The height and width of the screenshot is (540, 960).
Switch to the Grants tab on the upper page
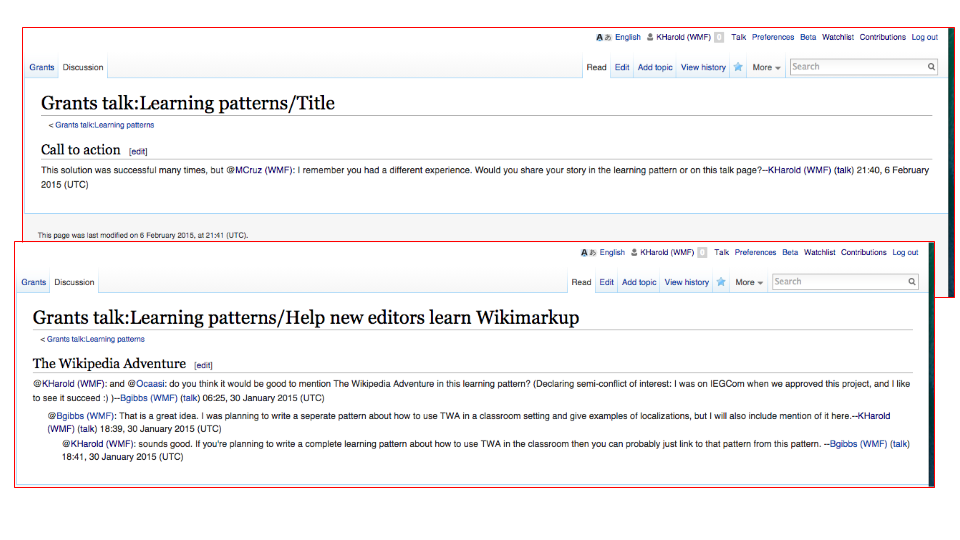[x=42, y=67]
